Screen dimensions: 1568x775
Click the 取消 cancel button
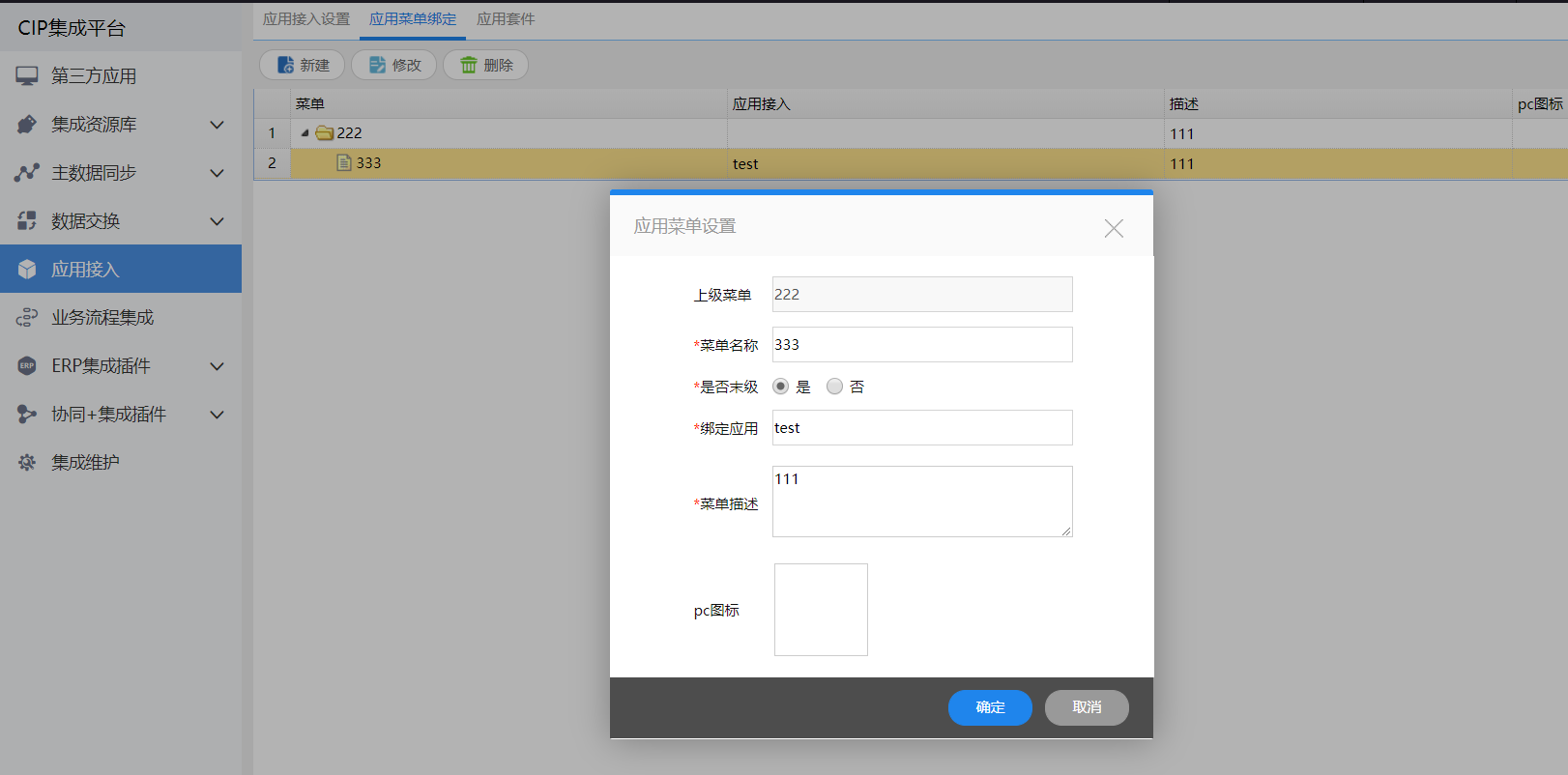pos(1087,707)
